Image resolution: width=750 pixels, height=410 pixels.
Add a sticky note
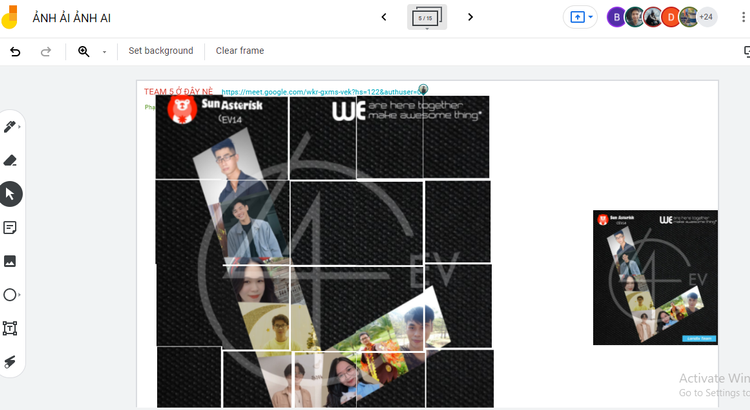[10, 228]
